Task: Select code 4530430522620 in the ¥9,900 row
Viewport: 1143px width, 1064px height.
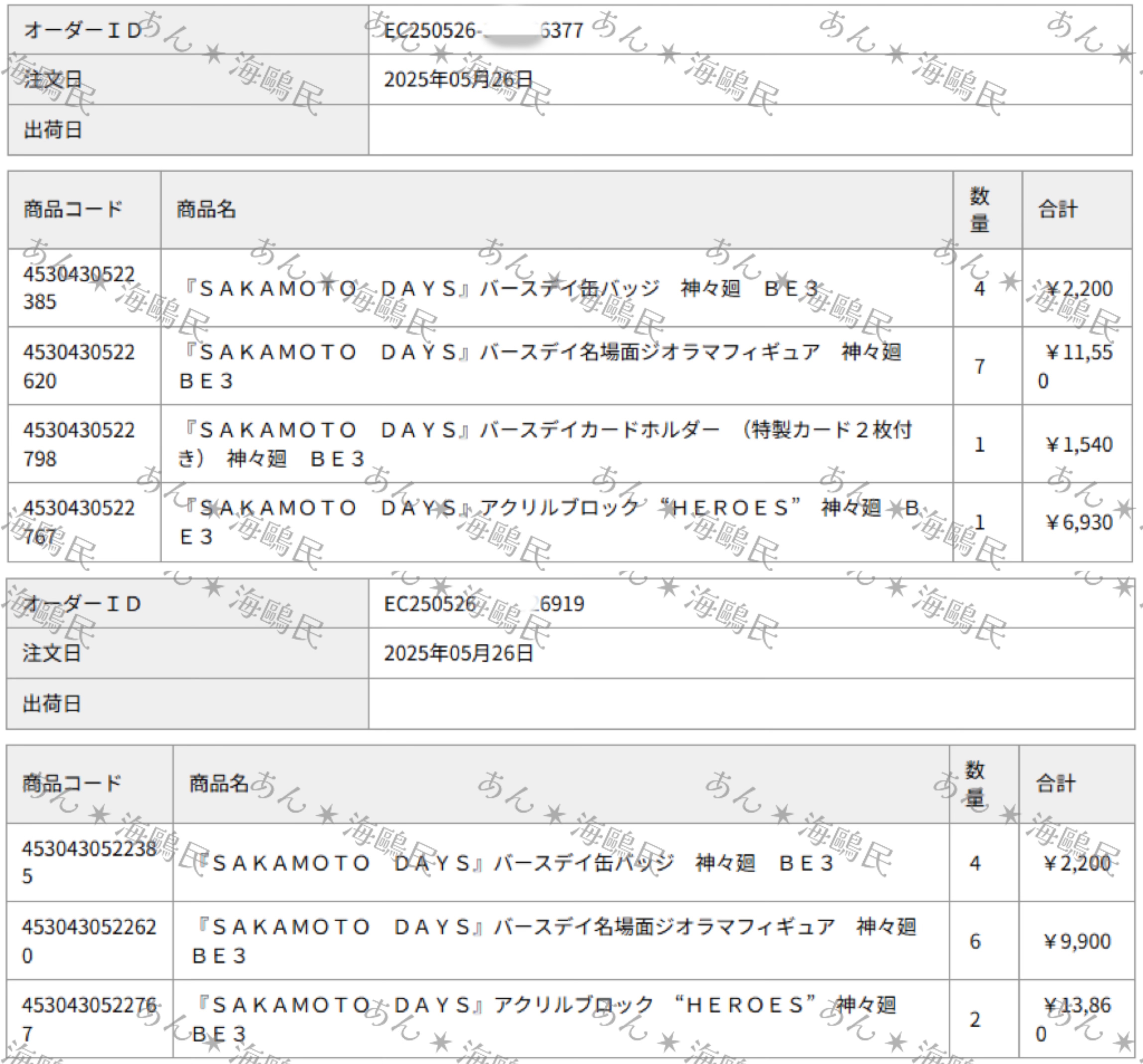Action: (x=89, y=942)
